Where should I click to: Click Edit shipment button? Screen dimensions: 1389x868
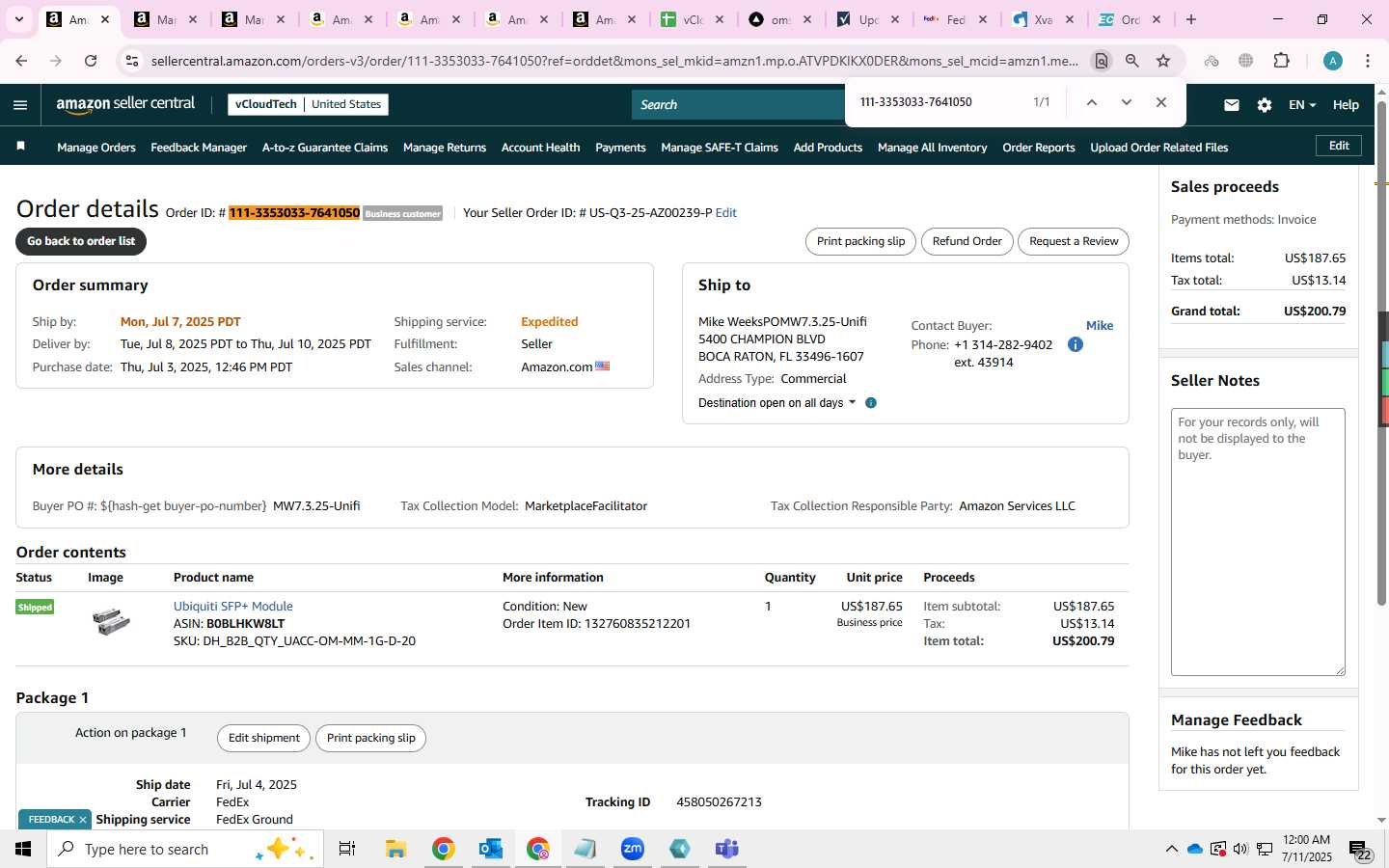pos(264,739)
